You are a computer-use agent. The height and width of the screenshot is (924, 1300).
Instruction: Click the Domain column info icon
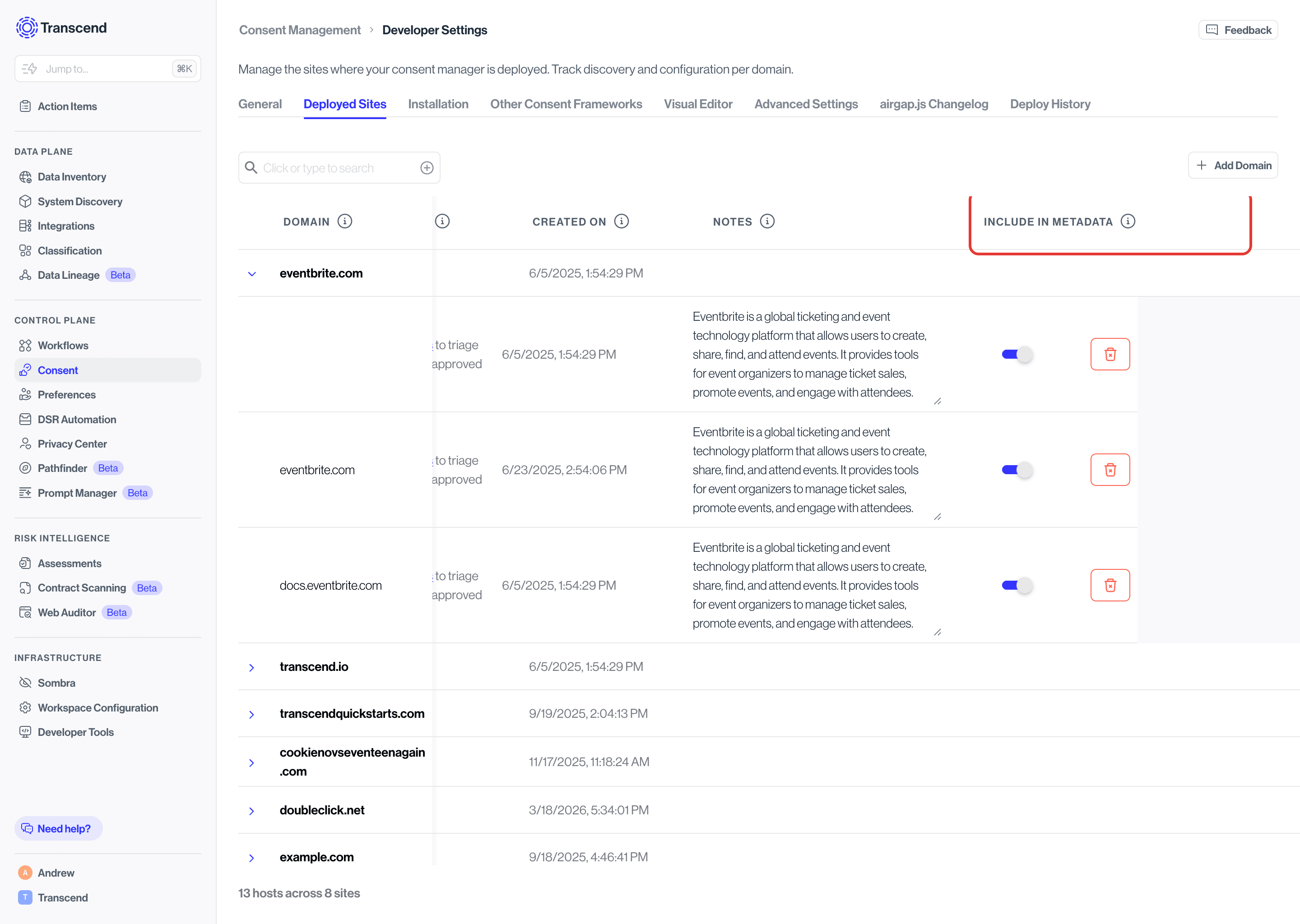(345, 222)
